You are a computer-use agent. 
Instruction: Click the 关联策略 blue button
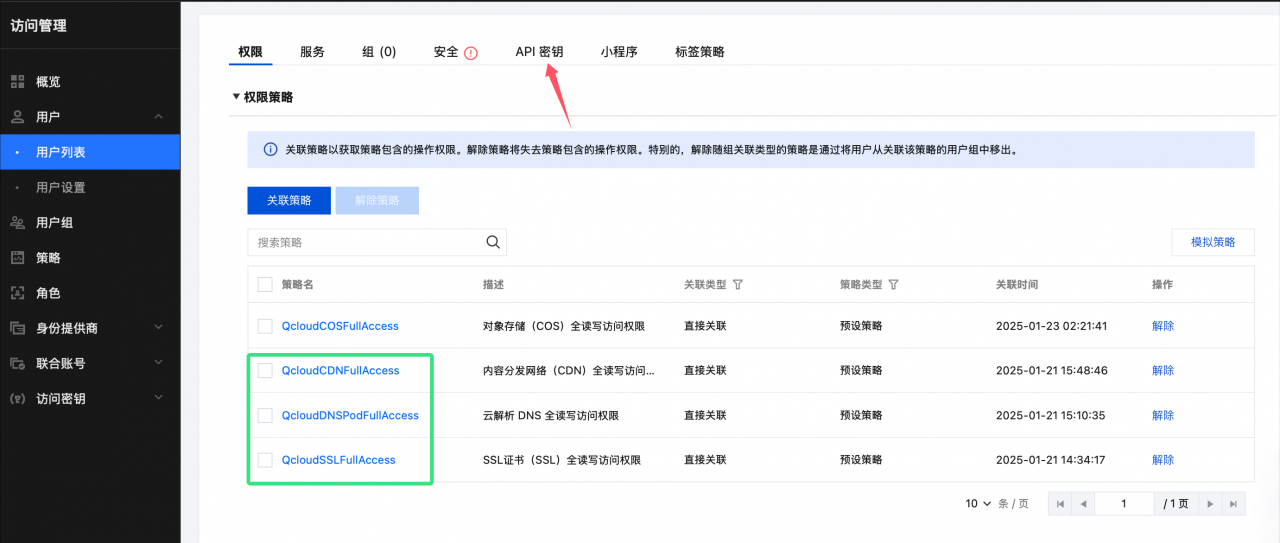288,200
